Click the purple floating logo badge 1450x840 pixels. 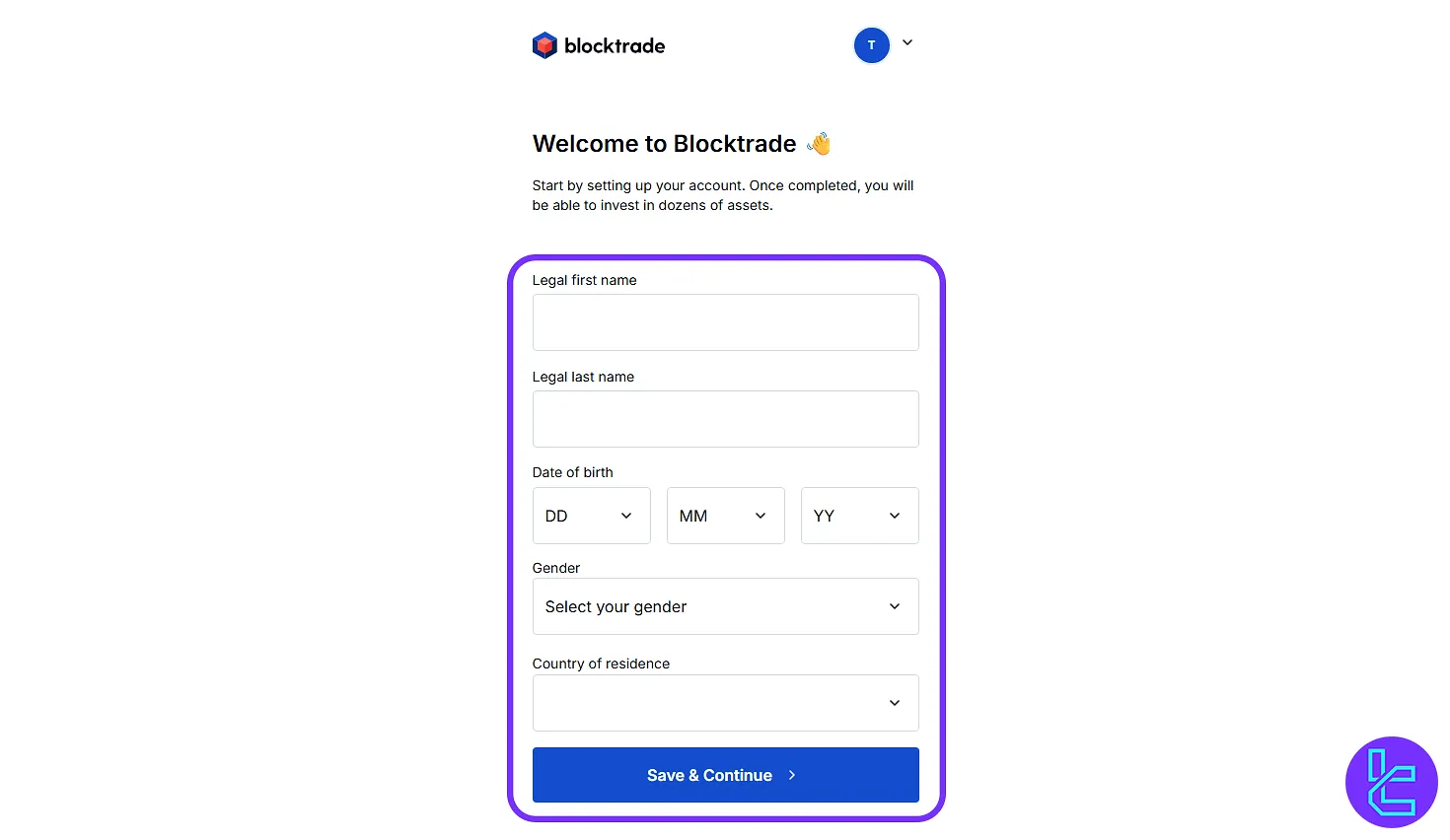(x=1391, y=782)
